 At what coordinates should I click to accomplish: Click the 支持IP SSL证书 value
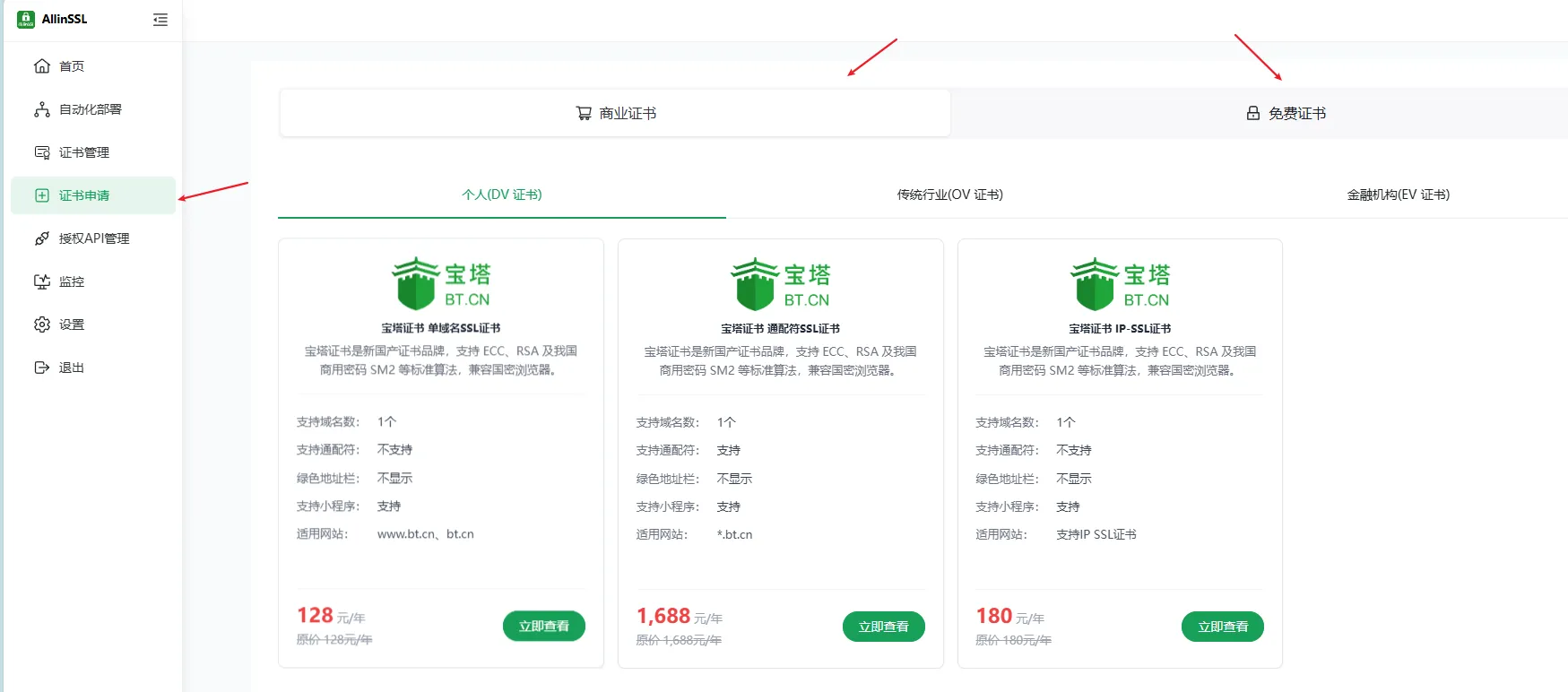point(1096,534)
